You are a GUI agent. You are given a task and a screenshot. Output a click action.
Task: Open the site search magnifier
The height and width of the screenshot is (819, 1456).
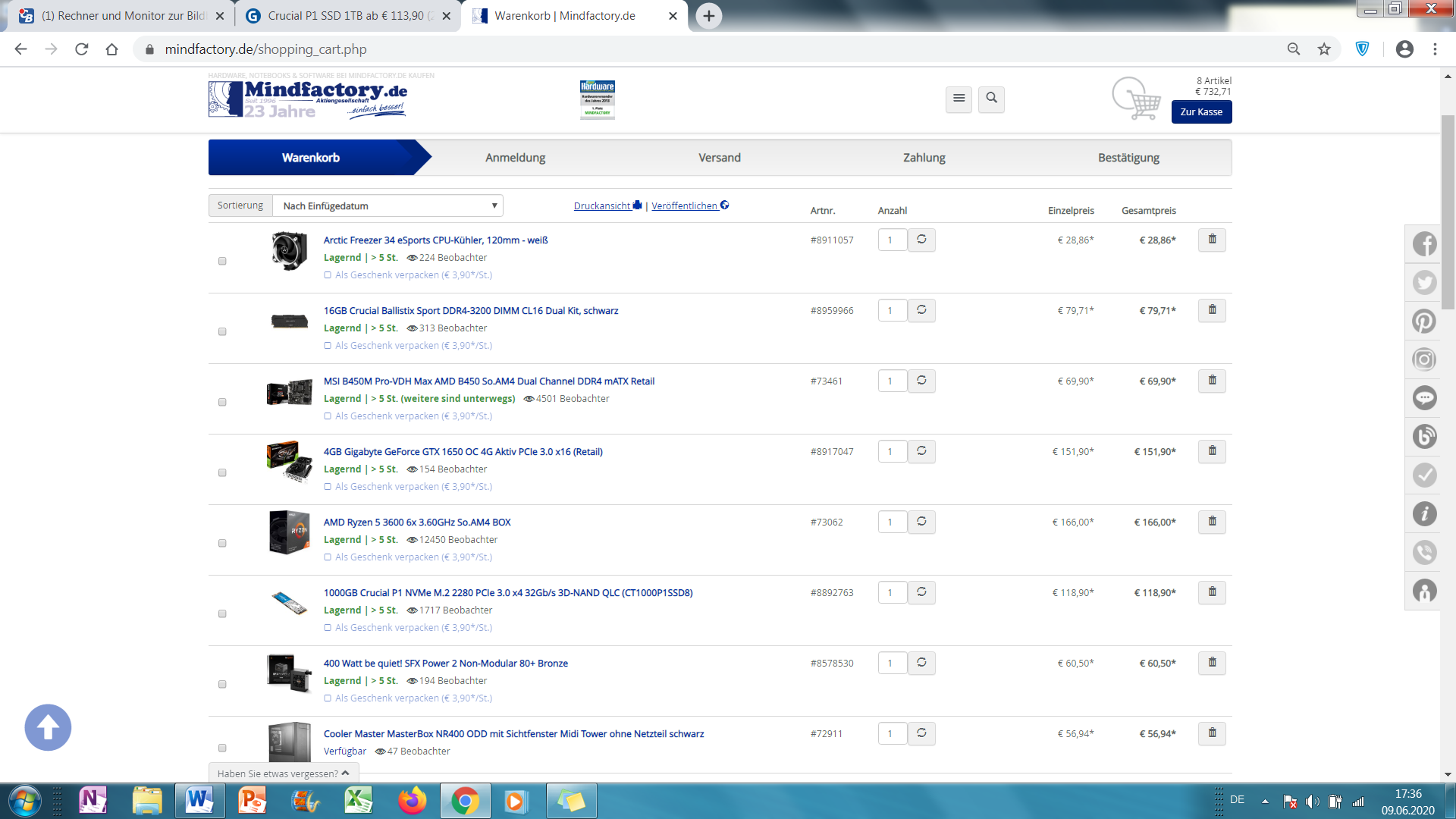coord(991,99)
